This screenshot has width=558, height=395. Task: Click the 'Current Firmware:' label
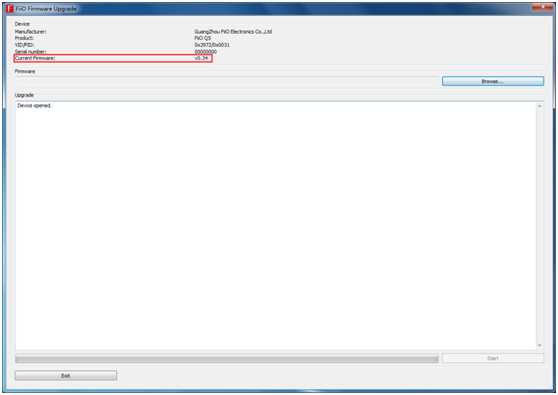[x=35, y=58]
